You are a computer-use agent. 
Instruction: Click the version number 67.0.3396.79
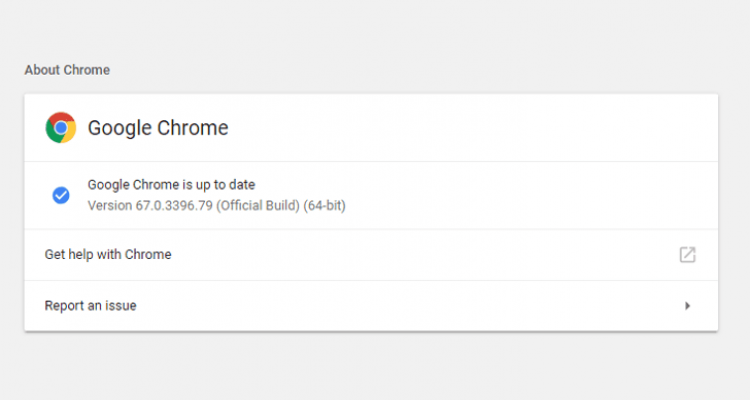point(174,206)
